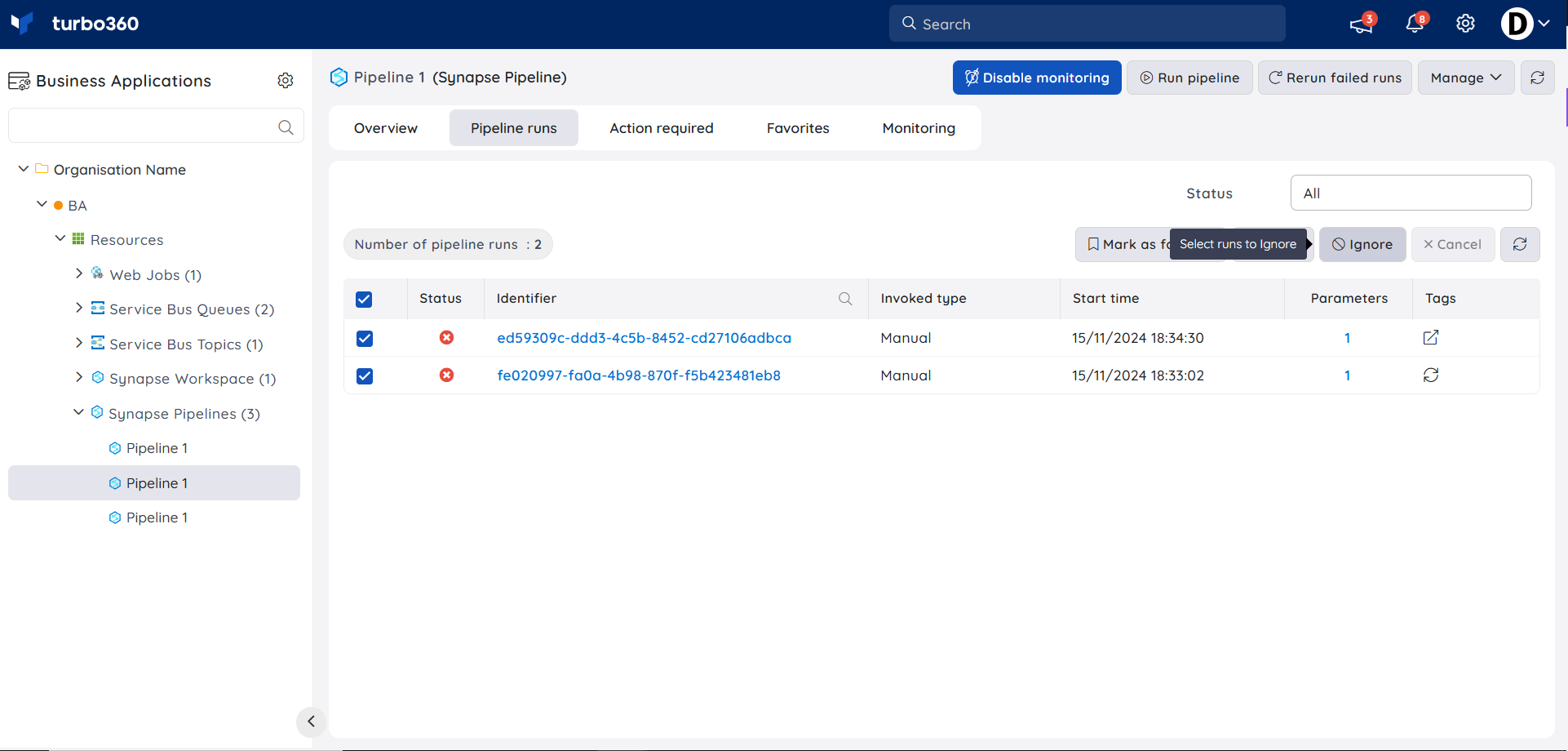
Task: Collapse the Organisation Name node
Action: coord(24,169)
